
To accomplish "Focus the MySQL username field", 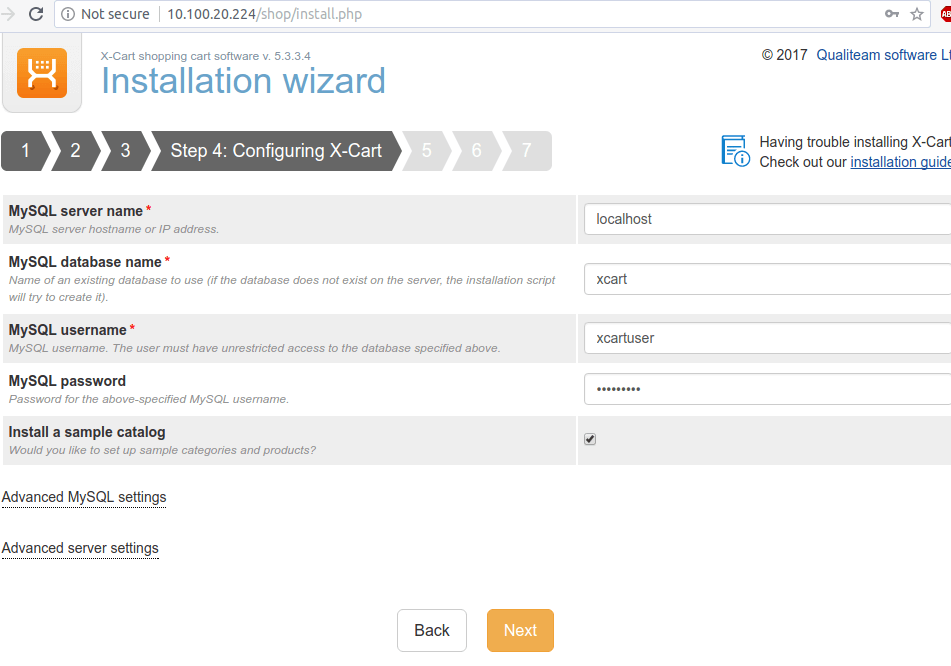I will coord(767,338).
